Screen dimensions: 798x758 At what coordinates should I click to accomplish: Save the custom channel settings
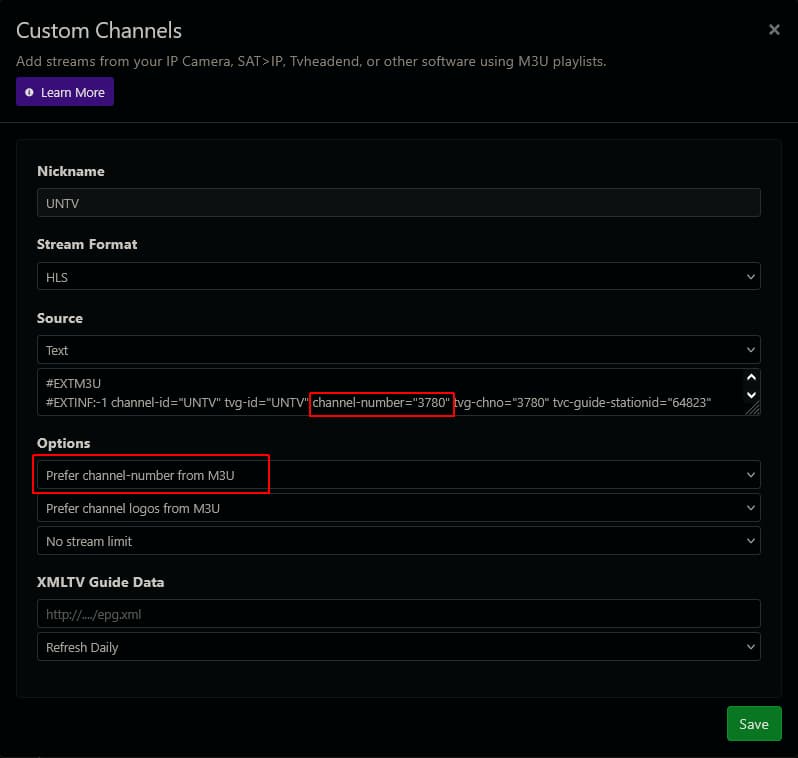753,724
